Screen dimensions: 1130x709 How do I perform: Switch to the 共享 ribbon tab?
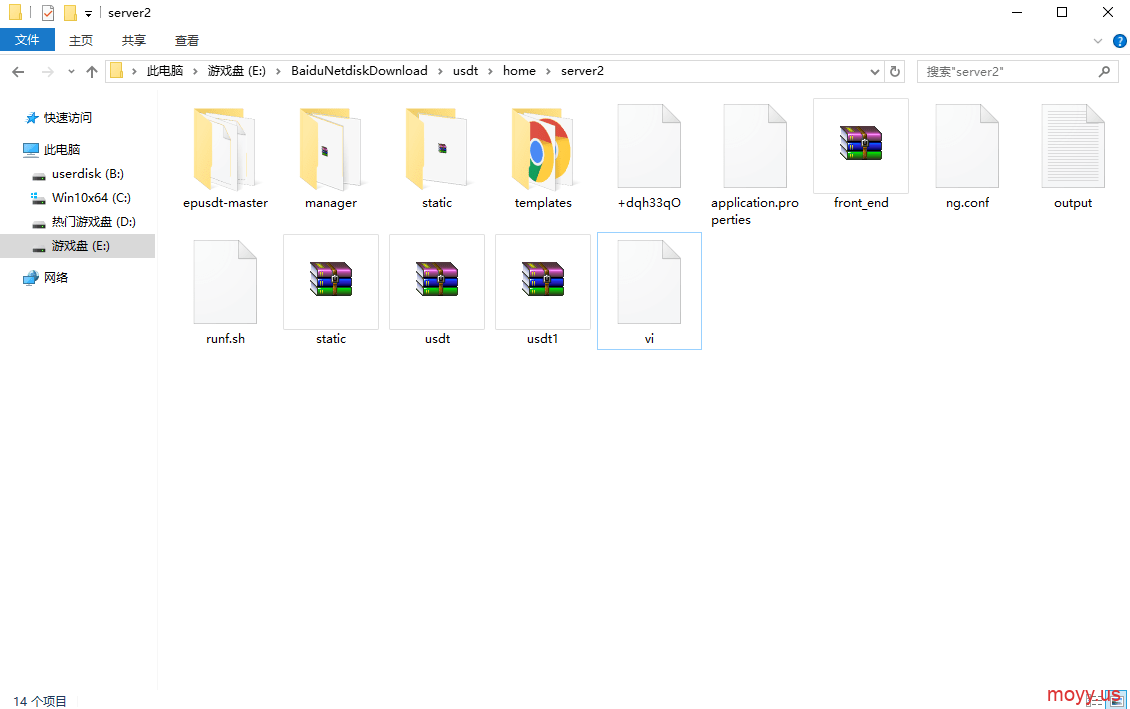click(133, 40)
